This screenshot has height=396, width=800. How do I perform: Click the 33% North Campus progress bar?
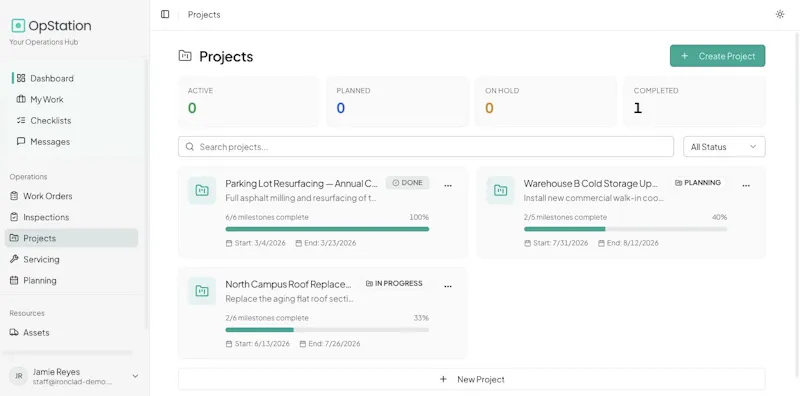tap(327, 330)
